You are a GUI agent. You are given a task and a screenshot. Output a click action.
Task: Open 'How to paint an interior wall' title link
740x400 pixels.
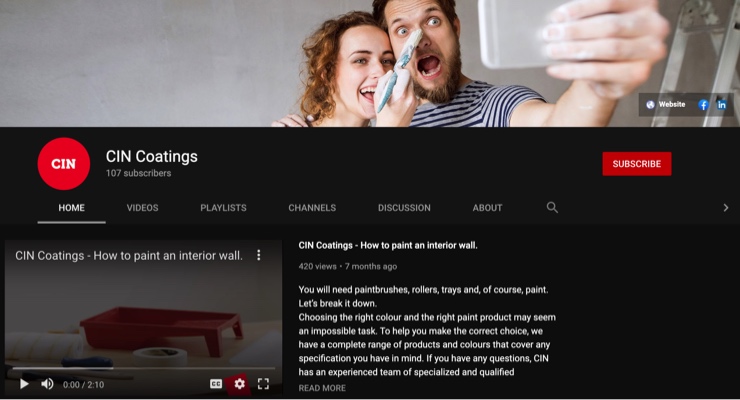click(x=388, y=245)
